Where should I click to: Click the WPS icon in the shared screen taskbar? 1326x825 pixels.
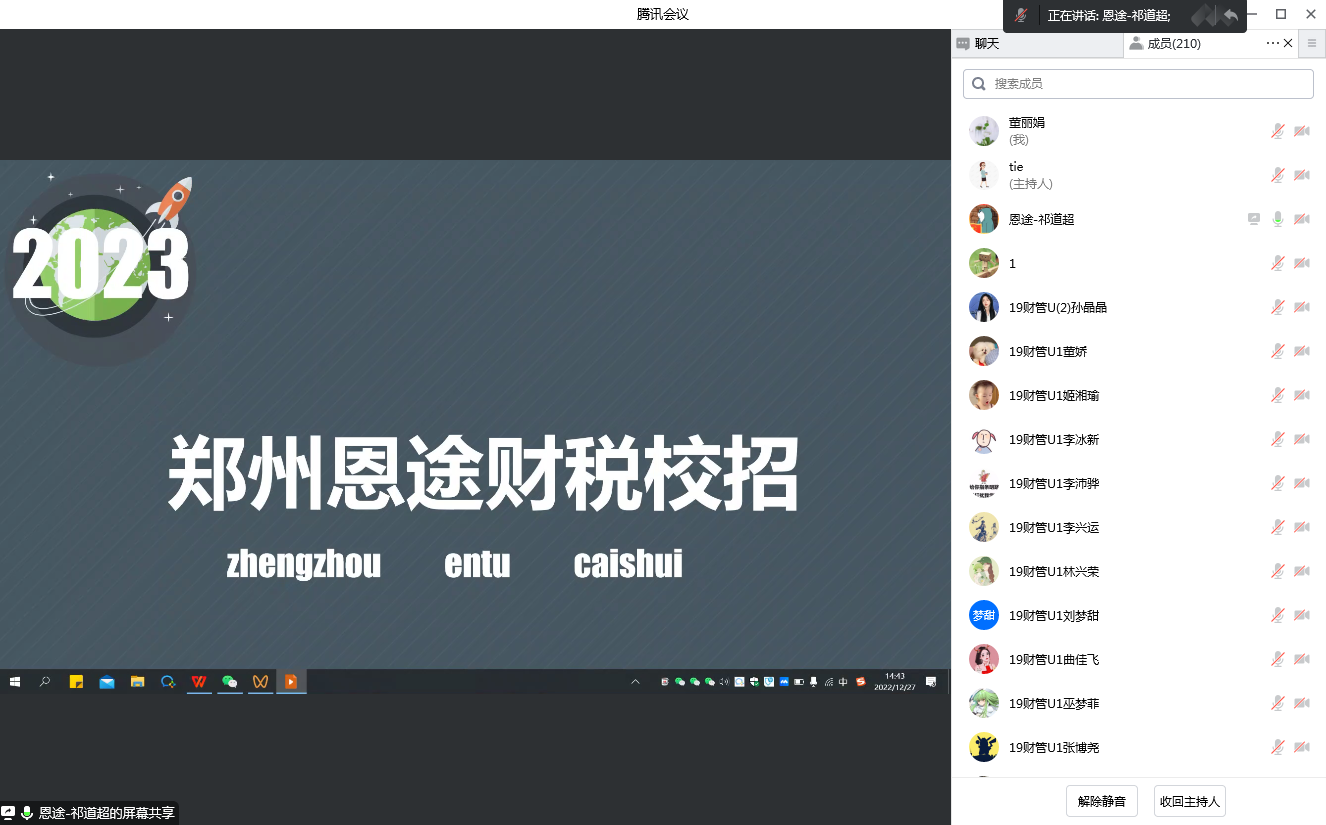pos(199,682)
